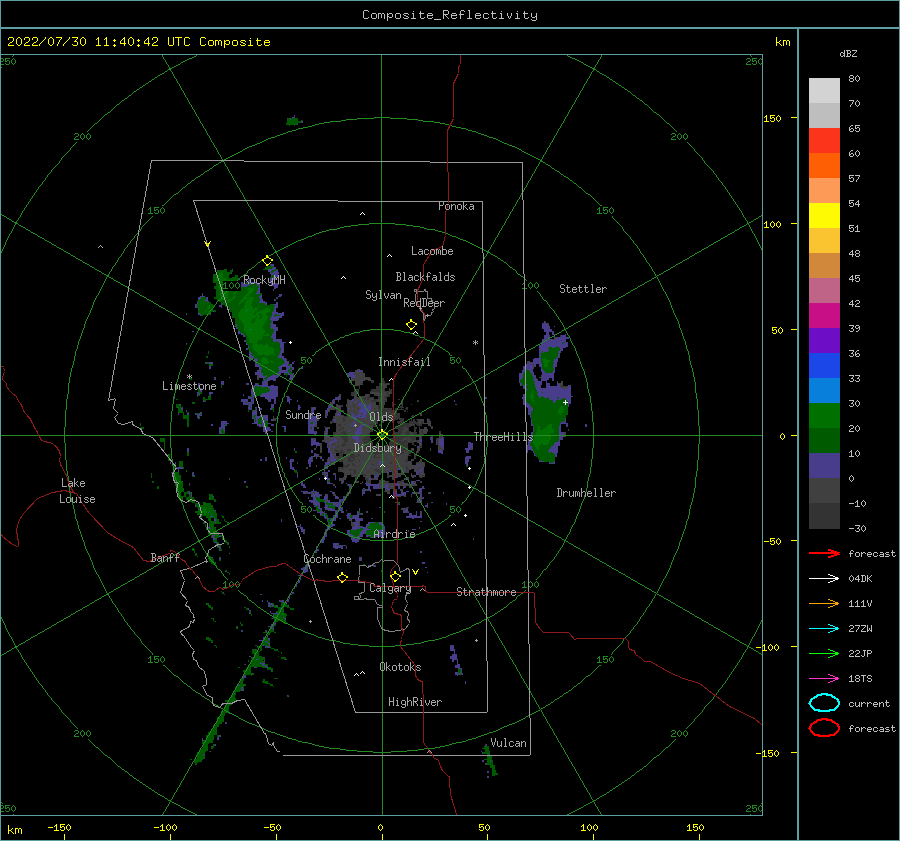Viewport: 900px width, 841px height.
Task: Click the 80 dBZ value in legend
Action: 854,78
